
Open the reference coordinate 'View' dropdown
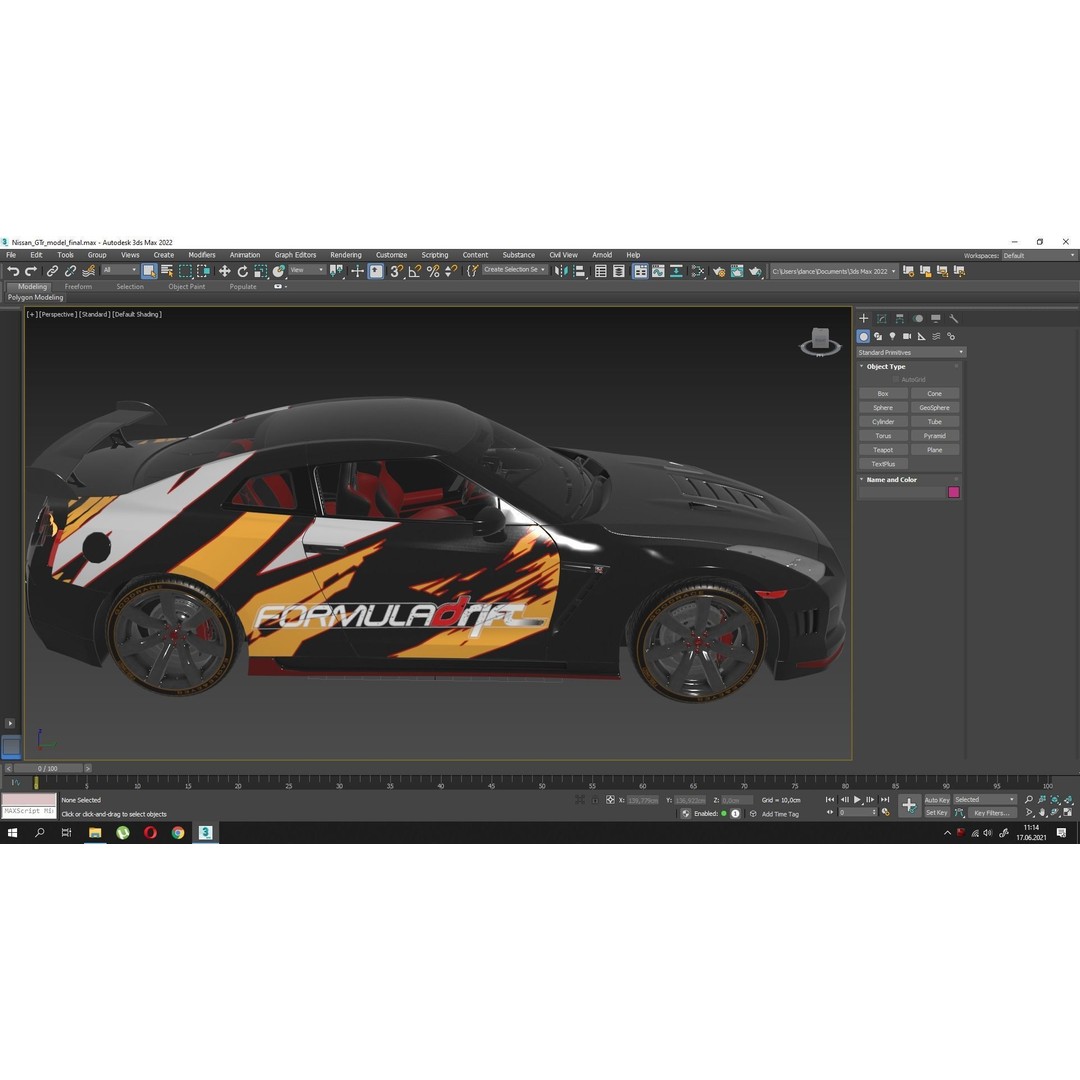tap(307, 270)
